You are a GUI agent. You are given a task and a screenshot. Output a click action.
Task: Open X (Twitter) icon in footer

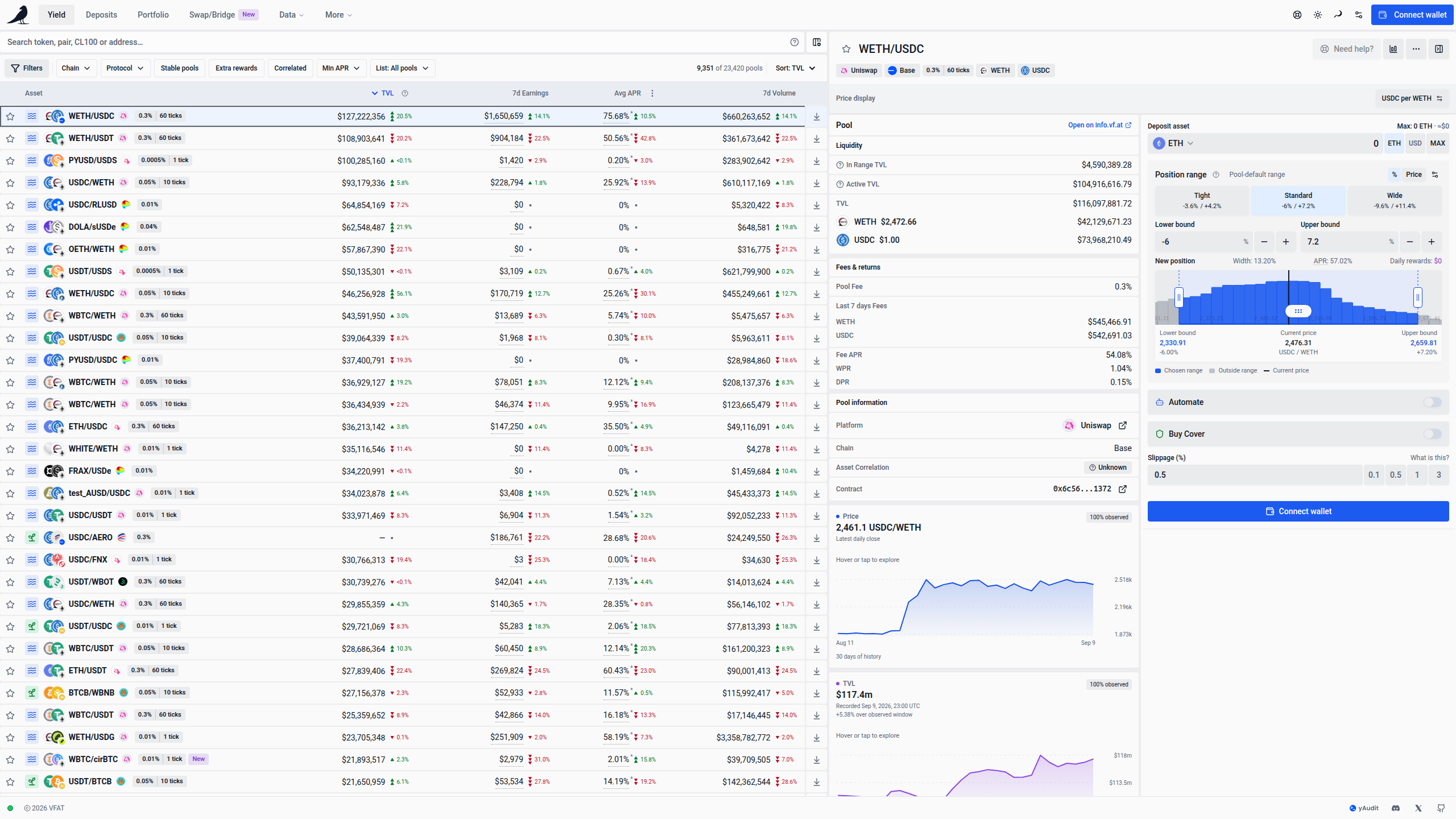pos(1418,808)
